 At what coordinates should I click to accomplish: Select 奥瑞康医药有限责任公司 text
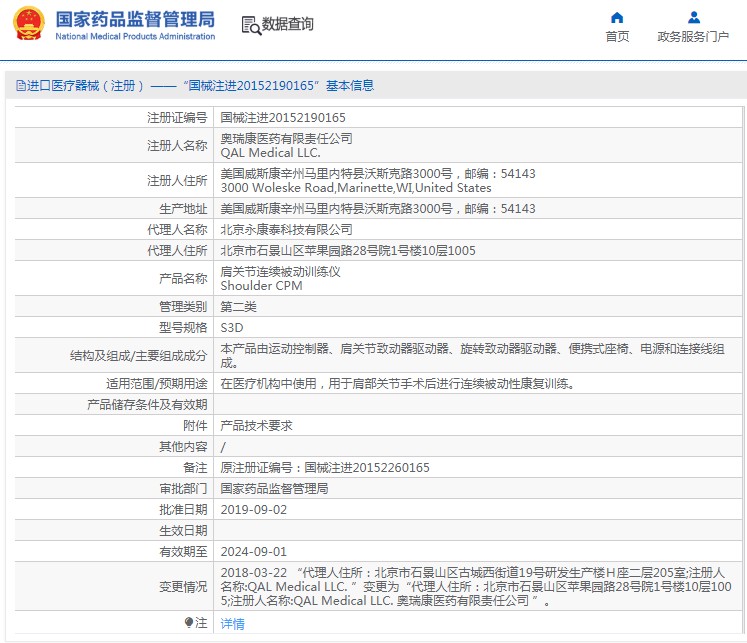(286, 139)
